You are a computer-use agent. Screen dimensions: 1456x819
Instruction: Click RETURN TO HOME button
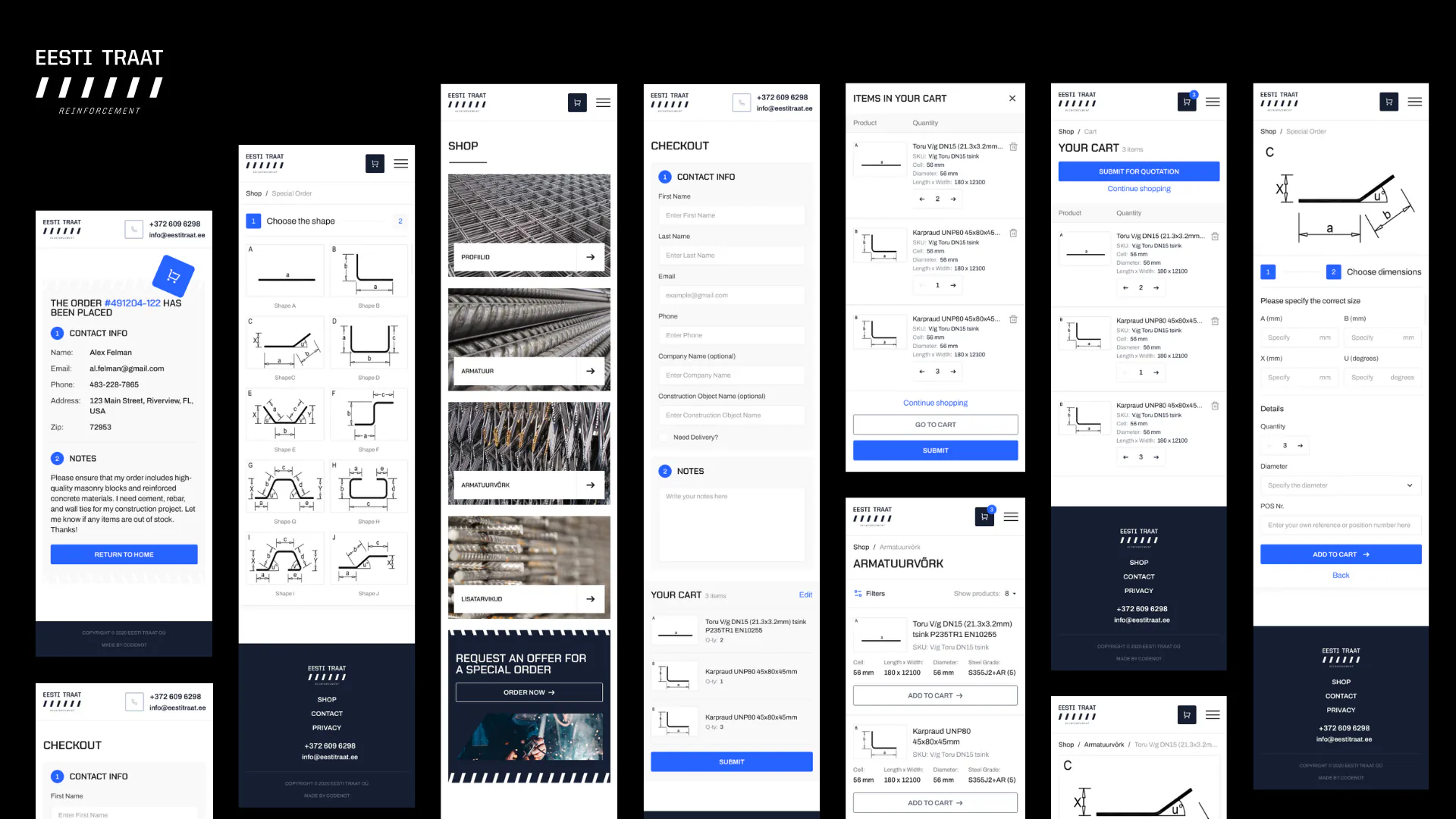(x=124, y=554)
